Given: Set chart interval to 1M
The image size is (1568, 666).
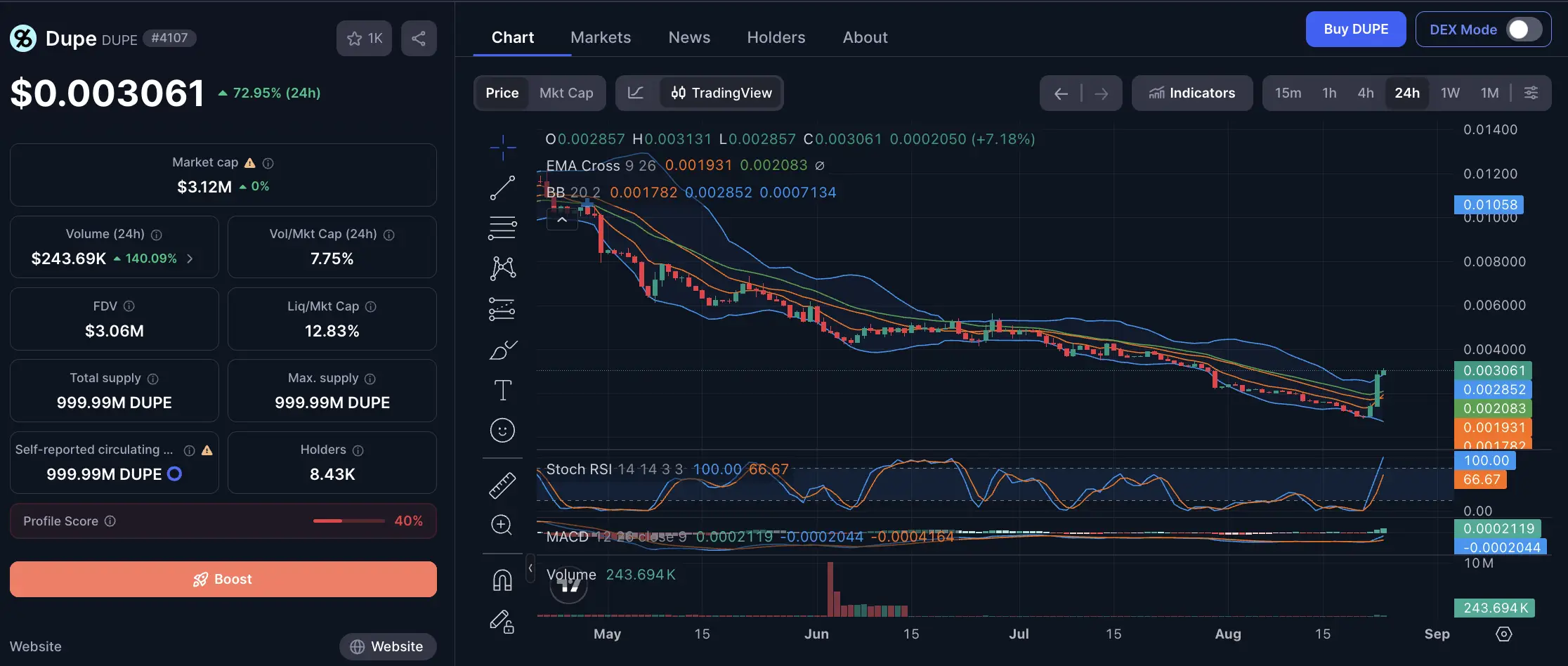Looking at the screenshot, I should (x=1489, y=93).
